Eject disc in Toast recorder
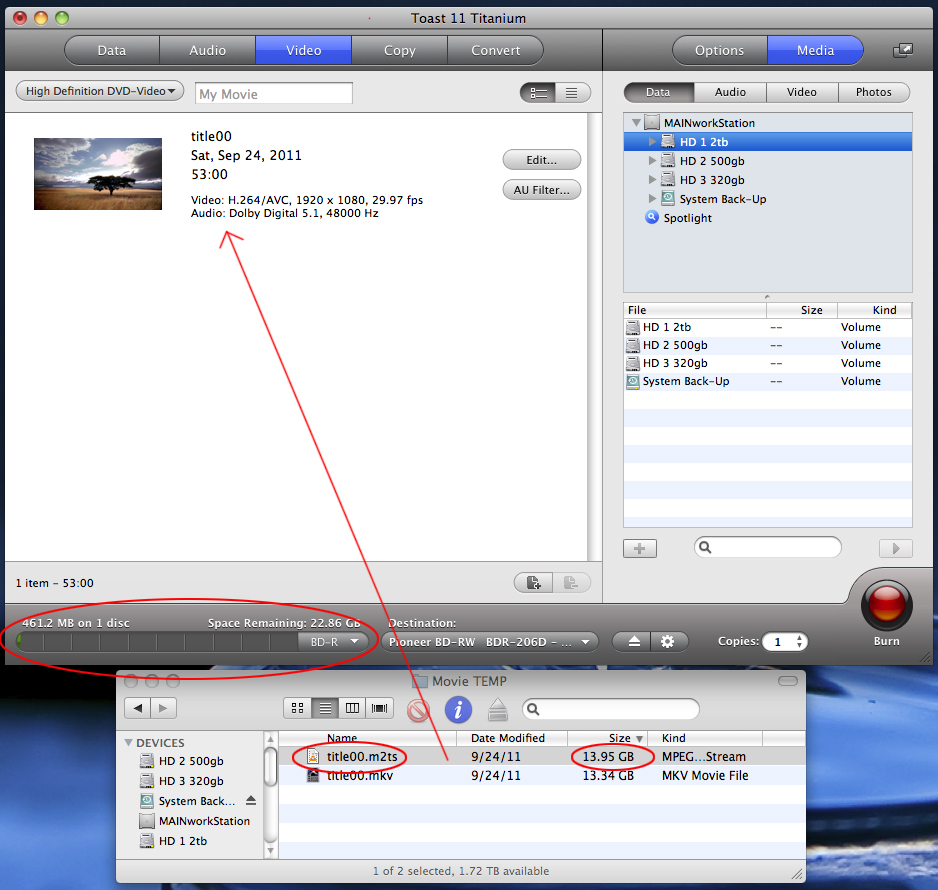This screenshot has height=890, width=938. coord(634,642)
